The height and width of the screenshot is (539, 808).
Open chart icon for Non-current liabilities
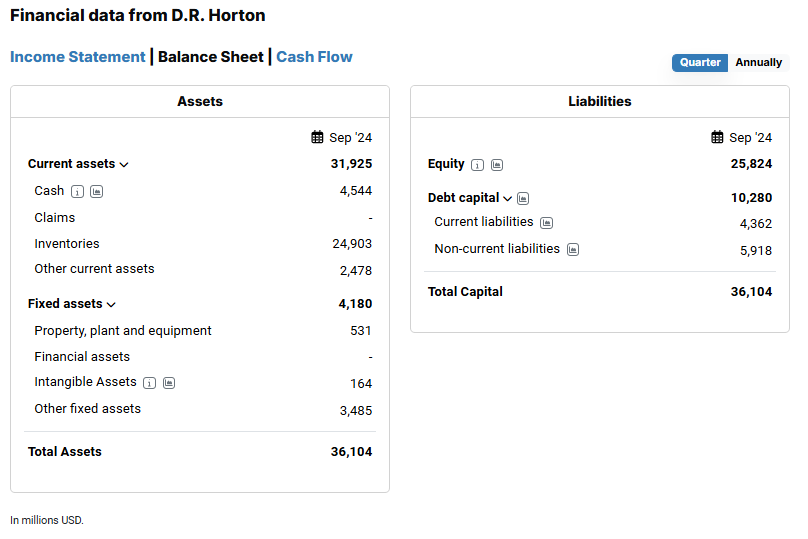click(x=573, y=249)
